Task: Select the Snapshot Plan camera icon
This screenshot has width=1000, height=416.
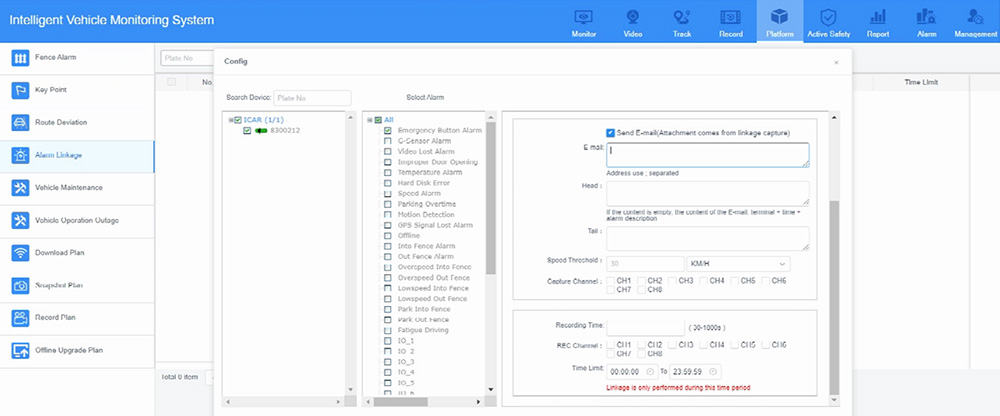Action: [x=20, y=286]
